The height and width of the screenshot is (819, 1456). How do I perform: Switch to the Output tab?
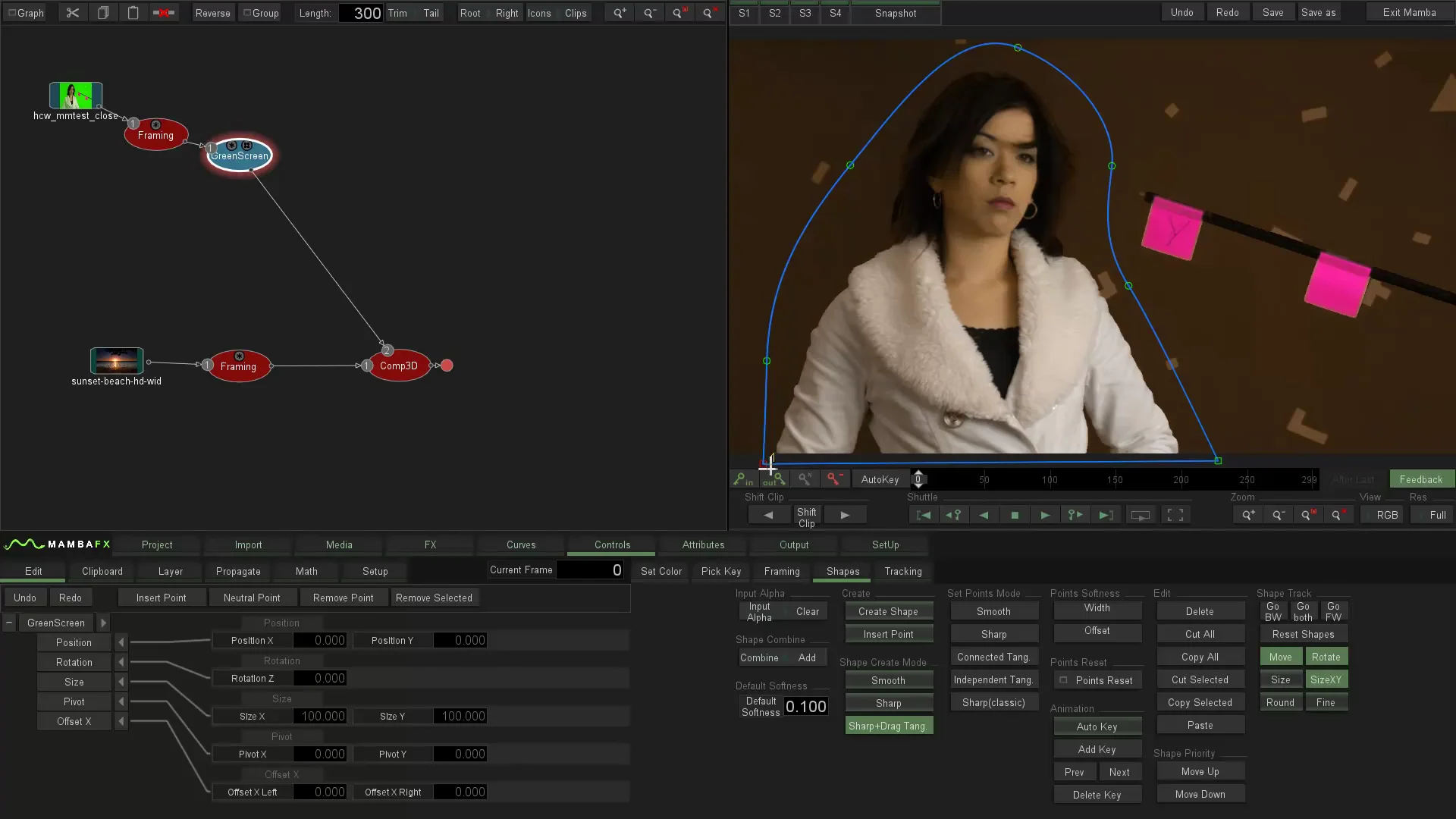click(794, 544)
